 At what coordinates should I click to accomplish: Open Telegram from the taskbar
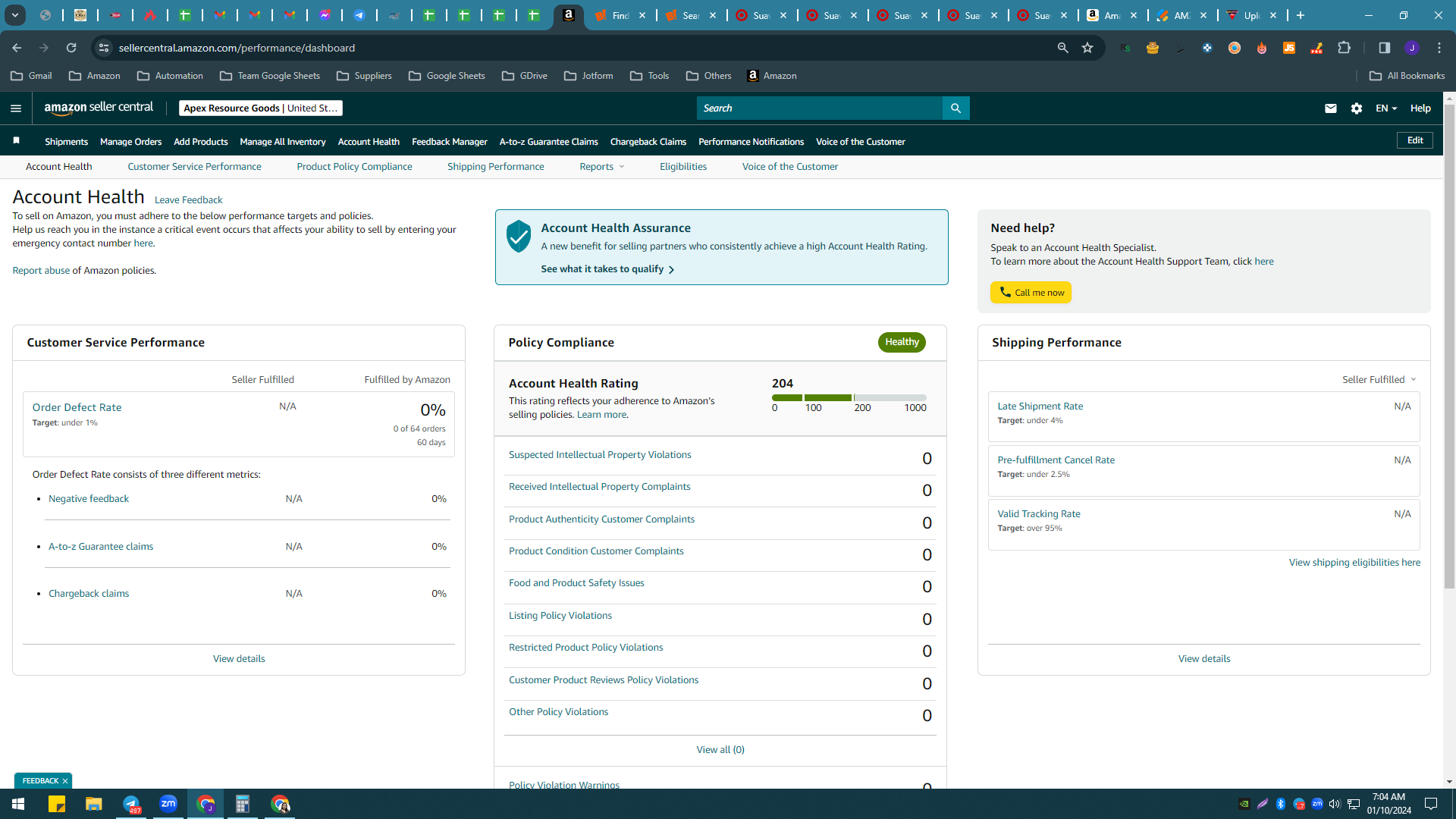[x=131, y=804]
